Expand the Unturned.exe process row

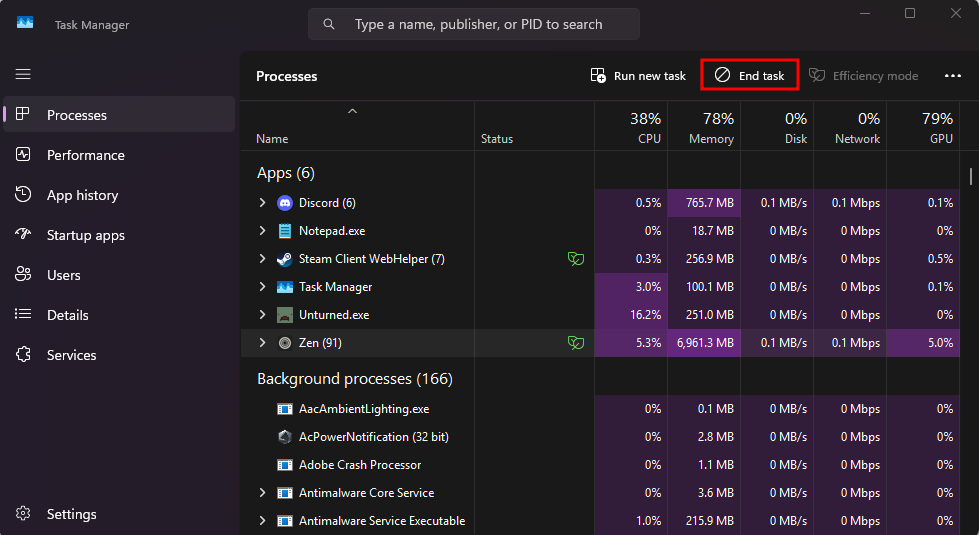tap(263, 315)
